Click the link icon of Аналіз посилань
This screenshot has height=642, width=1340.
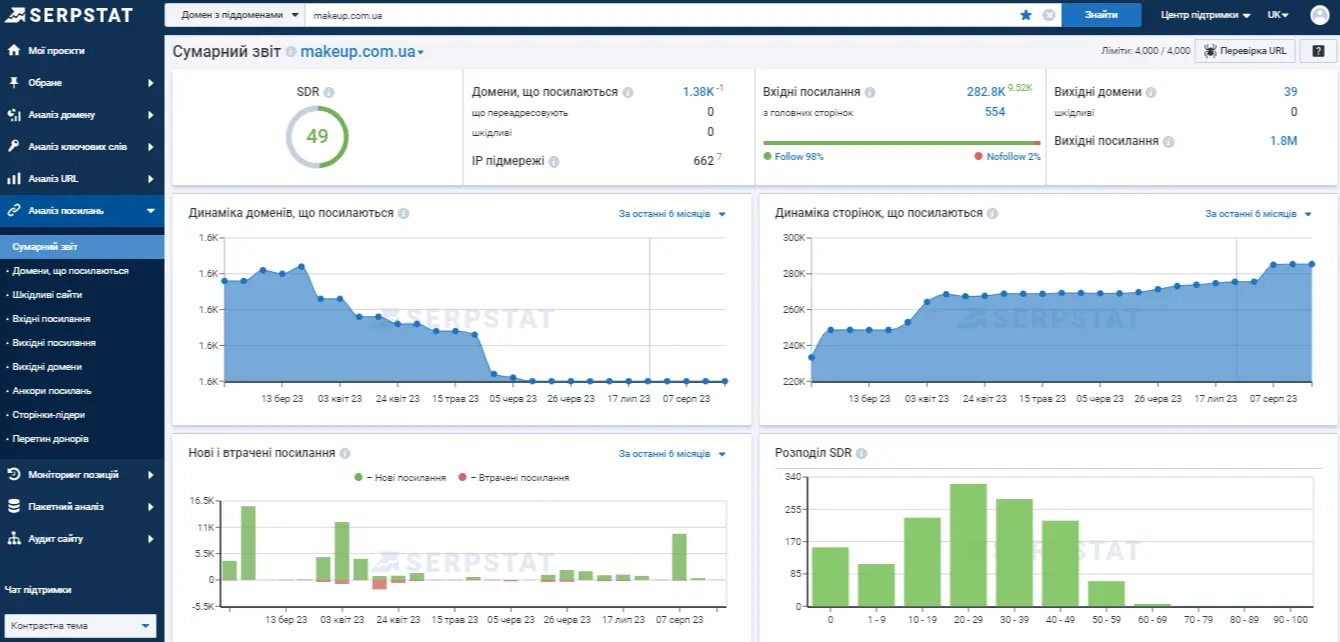pyautogui.click(x=13, y=210)
